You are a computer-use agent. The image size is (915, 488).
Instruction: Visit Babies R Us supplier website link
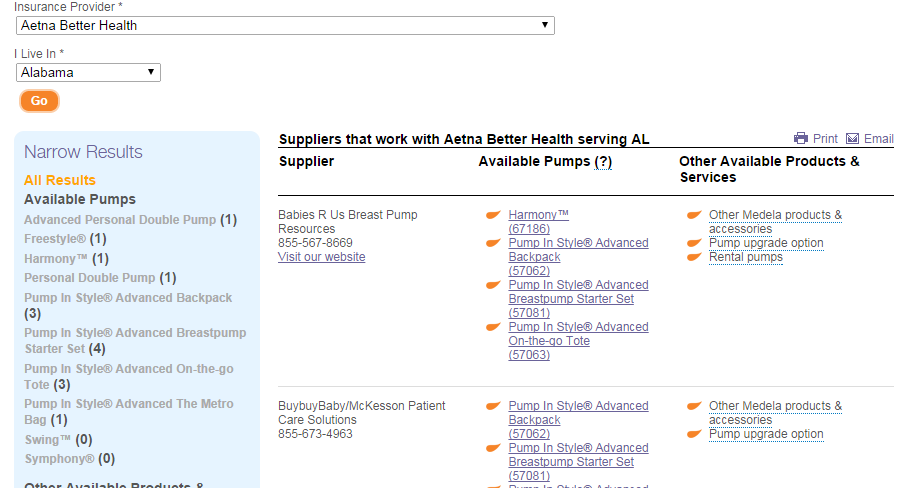click(322, 257)
